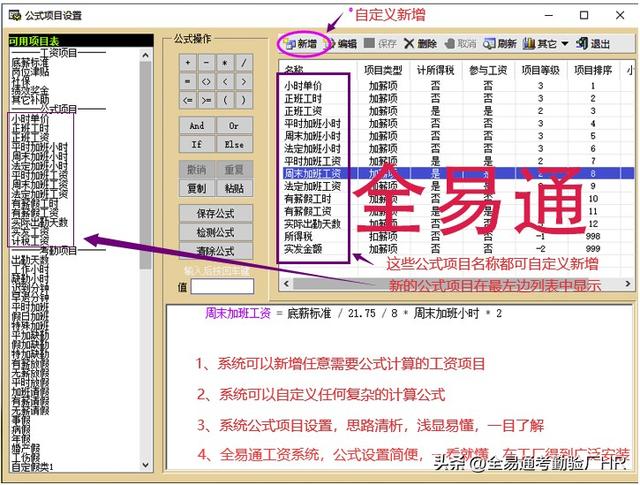Select the 正班工资 row in the table
This screenshot has height=485, width=640.
click(457, 111)
